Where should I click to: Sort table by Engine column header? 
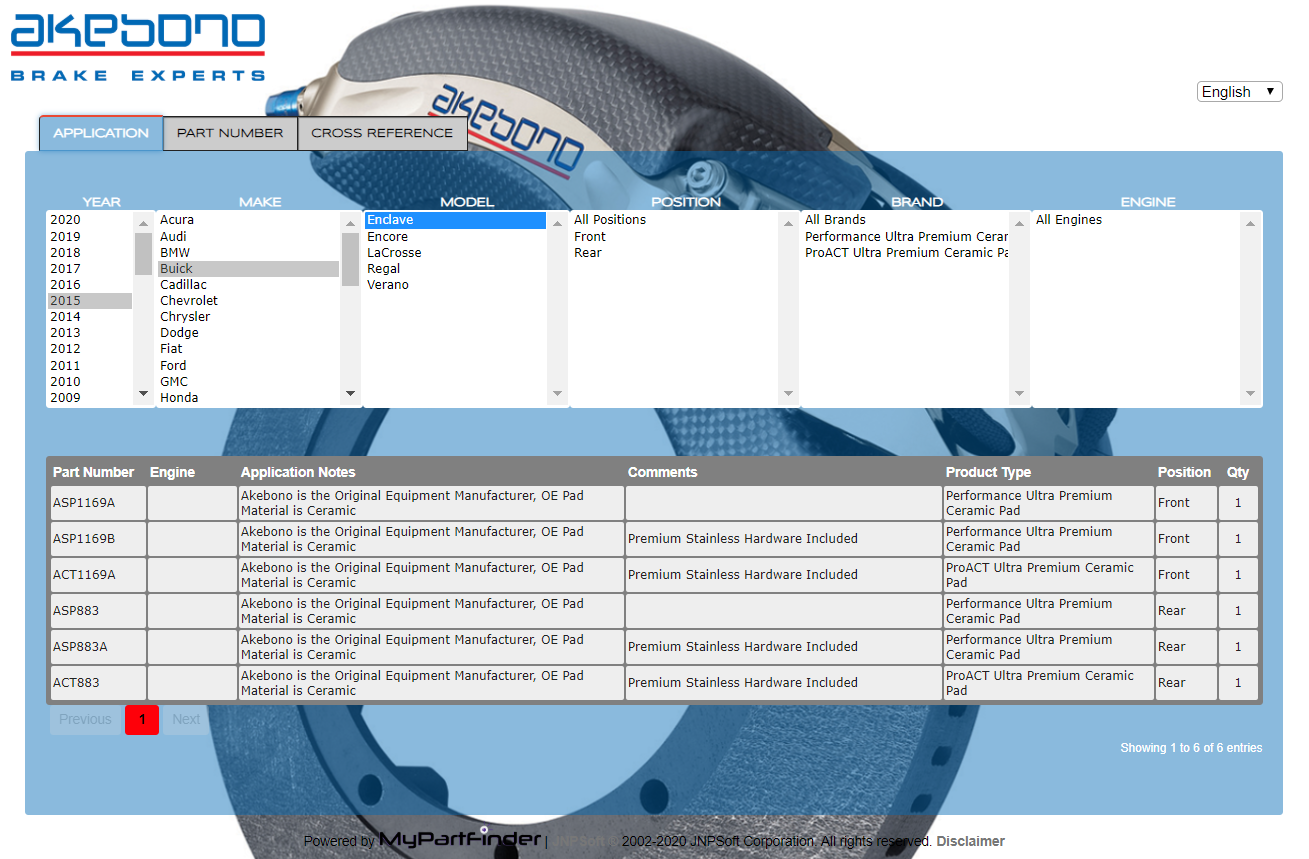[172, 472]
